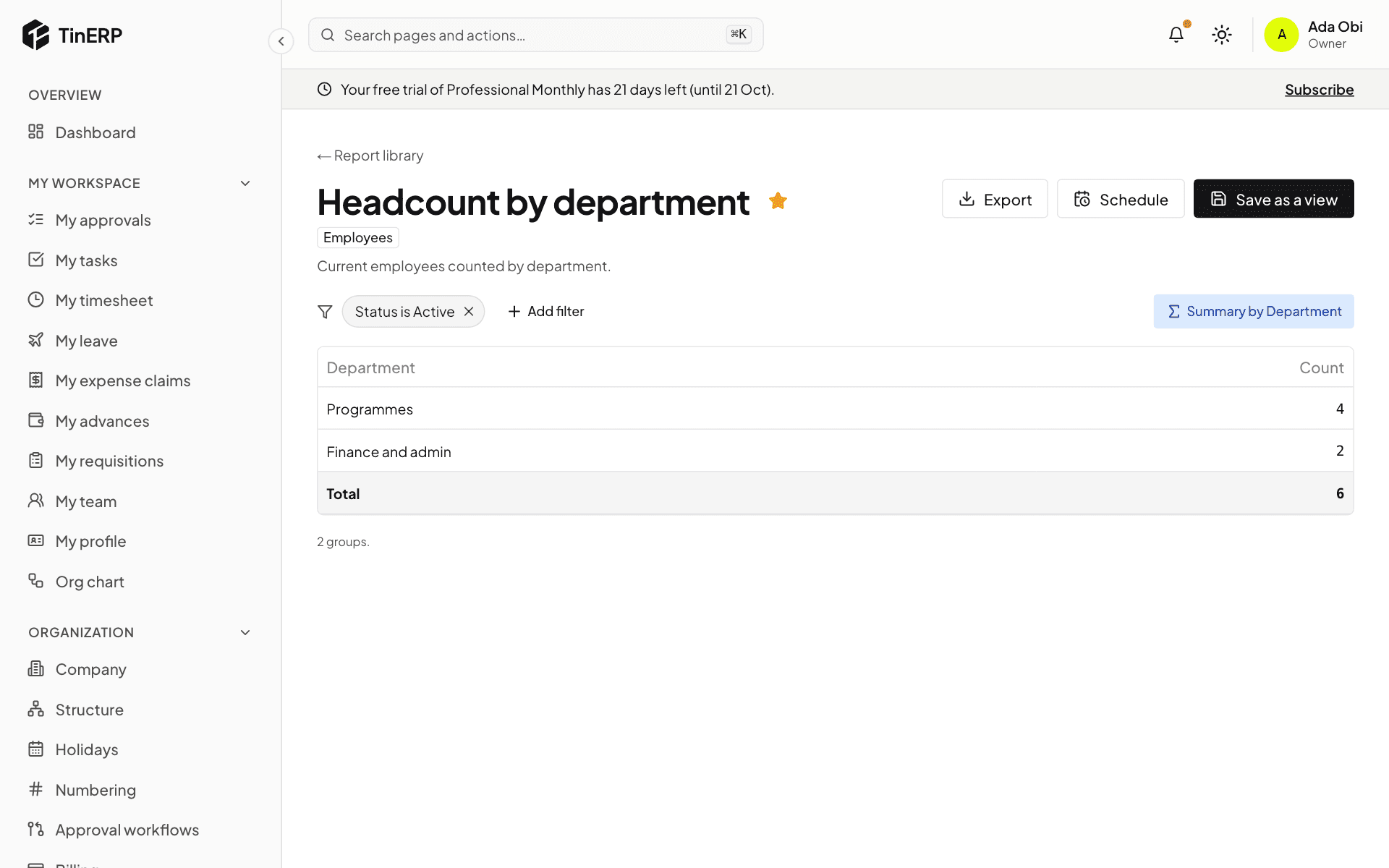Click the Org chart icon
Image resolution: width=1389 pixels, height=868 pixels.
click(x=35, y=581)
